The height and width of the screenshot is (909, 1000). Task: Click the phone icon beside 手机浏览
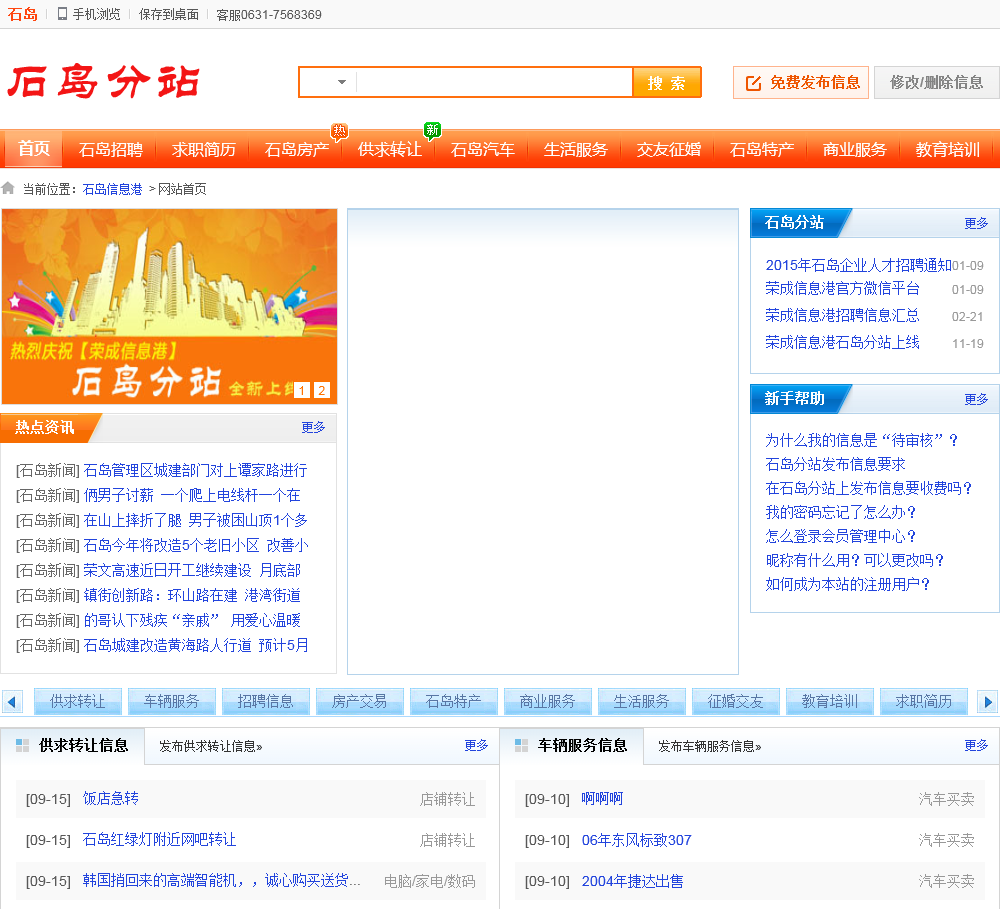(62, 14)
